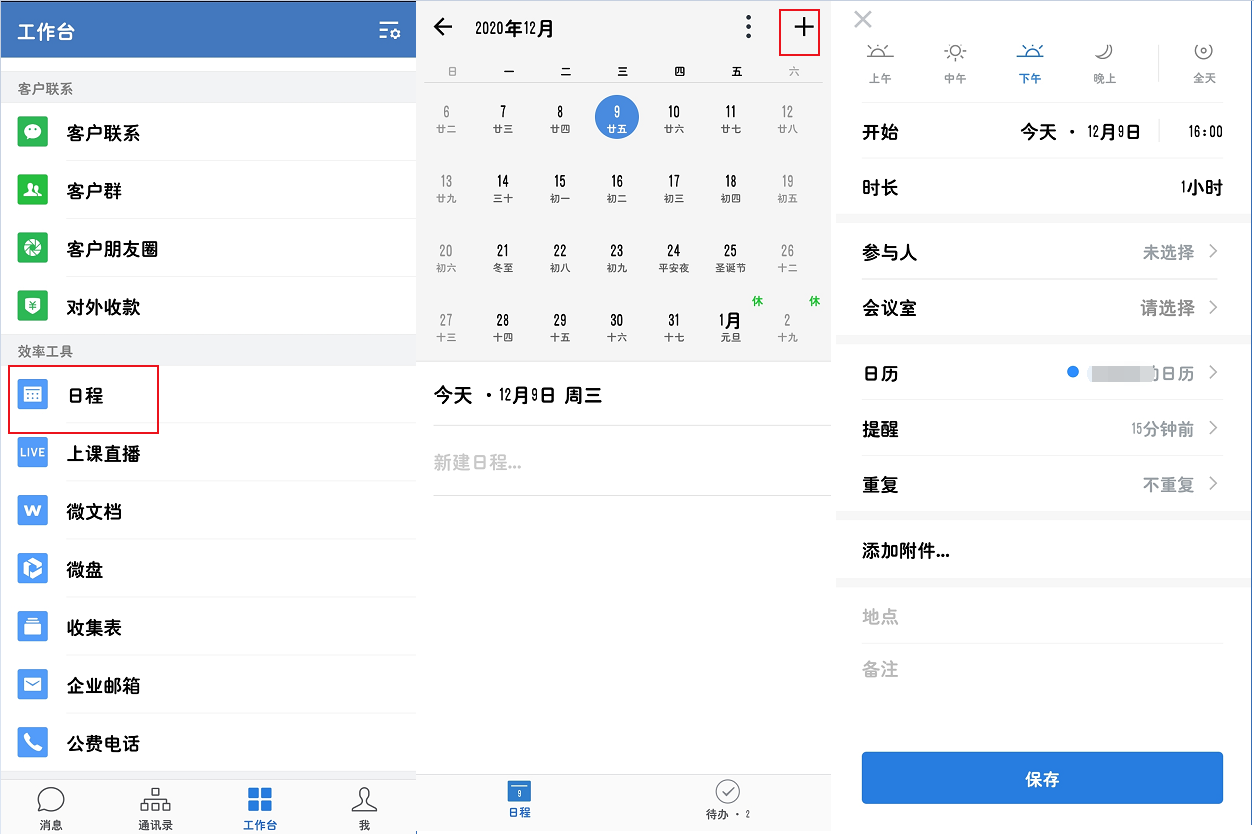Select December 16 on the calendar
The width and height of the screenshot is (1254, 834).
[x=617, y=188]
